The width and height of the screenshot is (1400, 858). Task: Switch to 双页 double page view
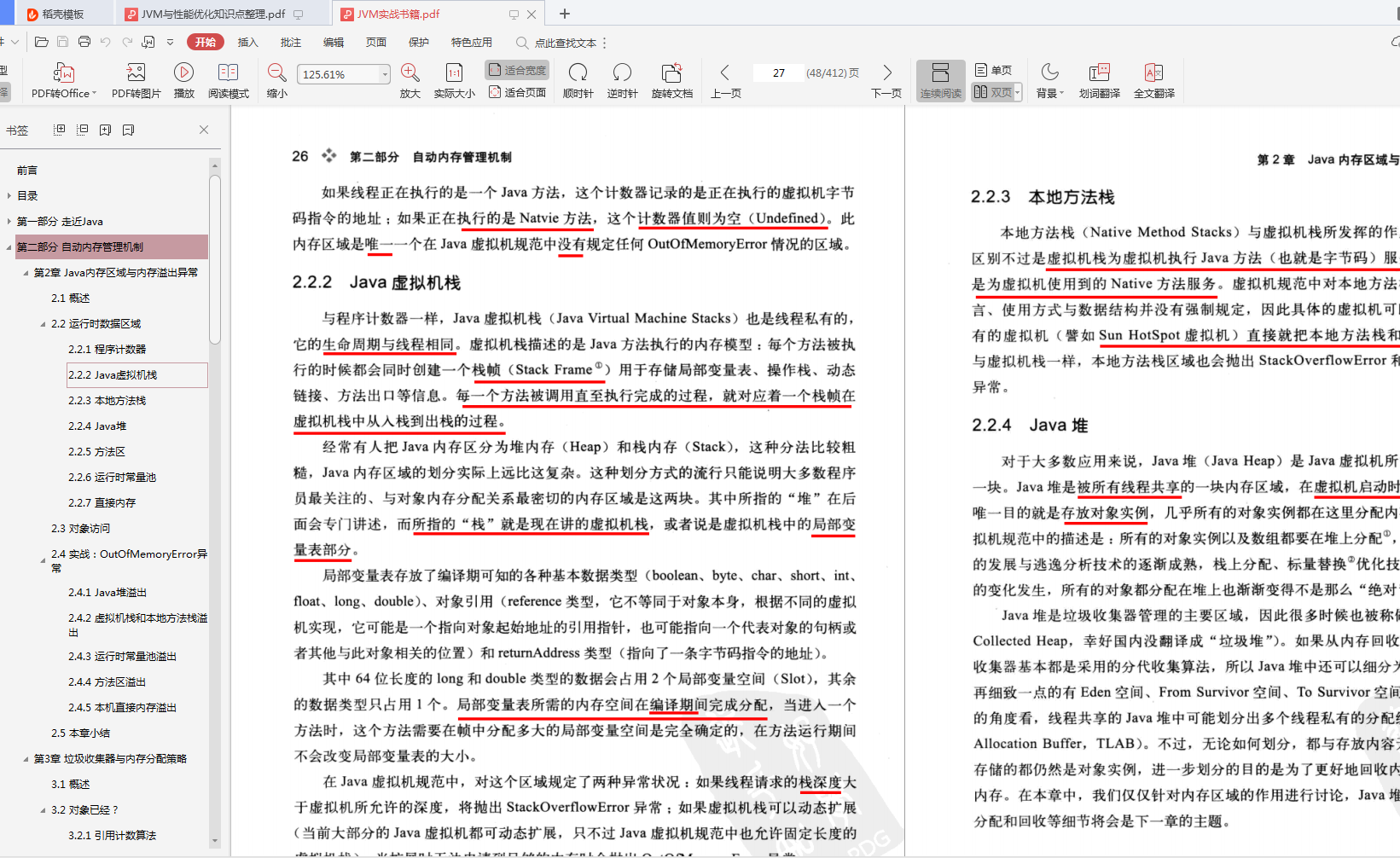coord(992,92)
